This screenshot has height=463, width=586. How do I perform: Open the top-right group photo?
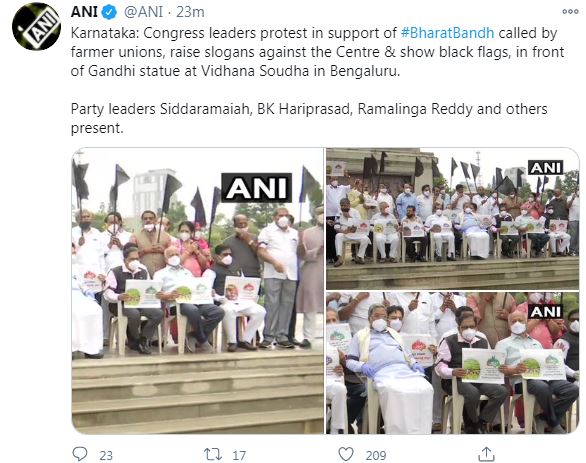click(453, 219)
